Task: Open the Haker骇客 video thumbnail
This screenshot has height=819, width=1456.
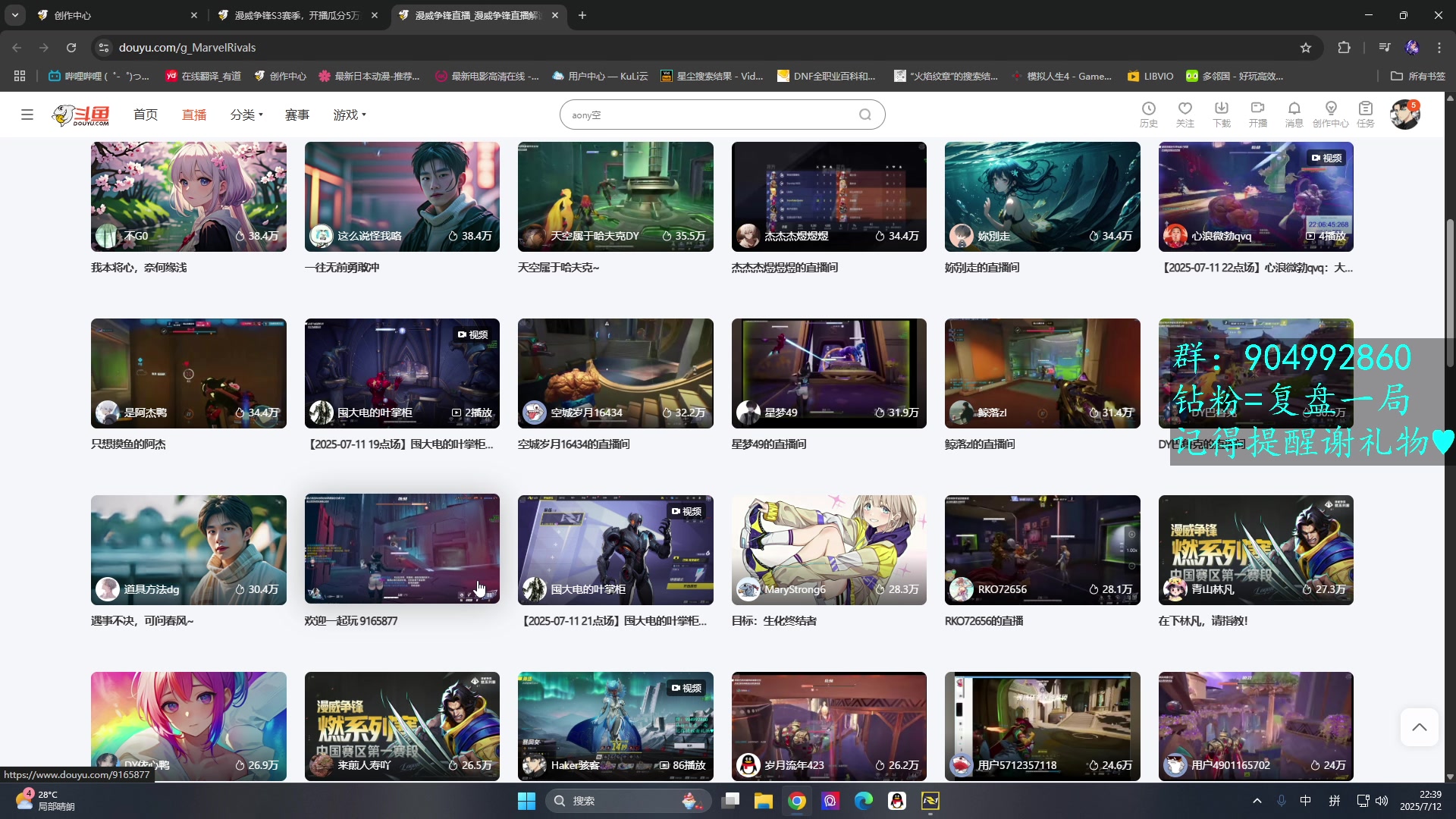Action: point(615,726)
